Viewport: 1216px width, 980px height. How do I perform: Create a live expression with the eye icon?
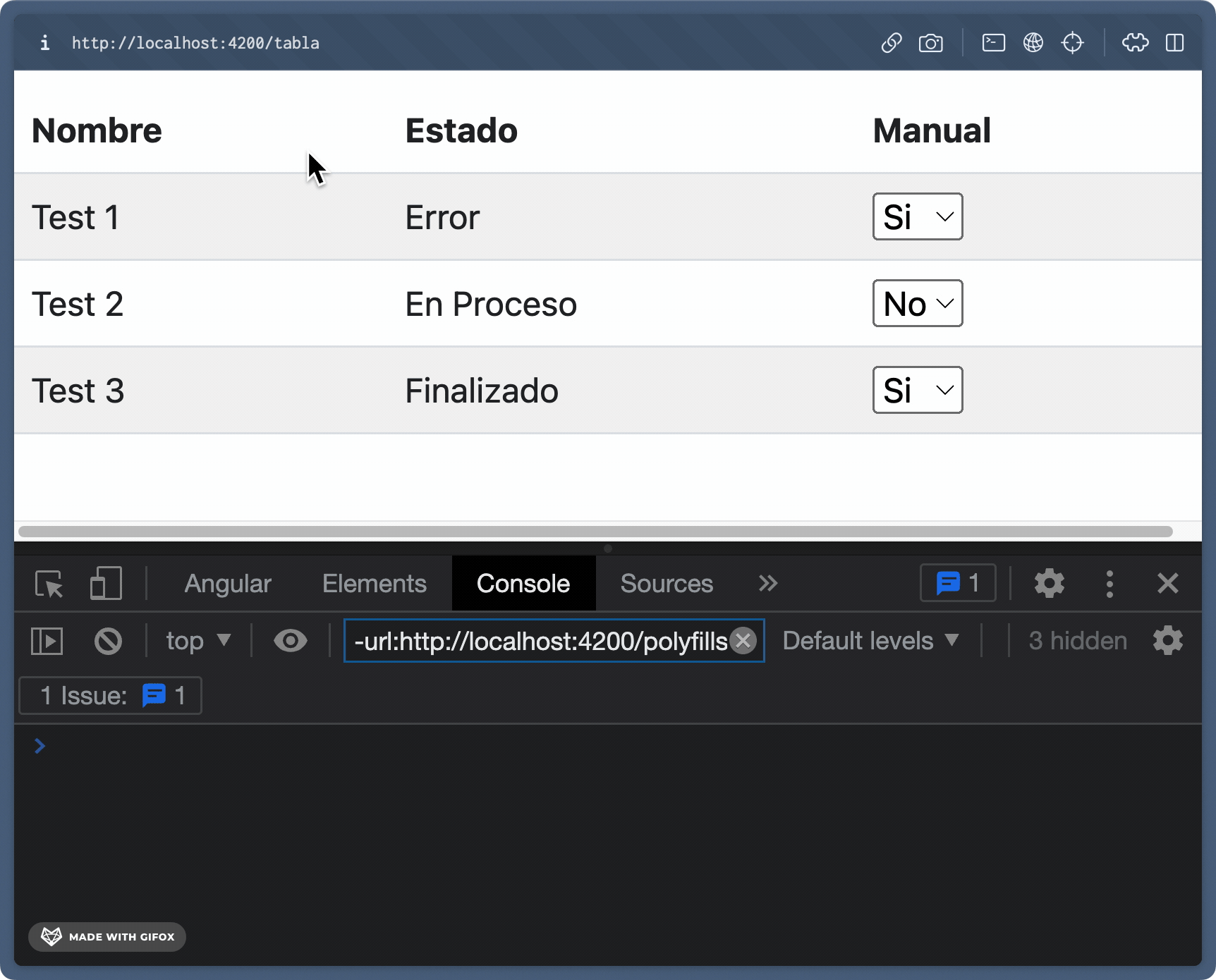click(x=290, y=640)
